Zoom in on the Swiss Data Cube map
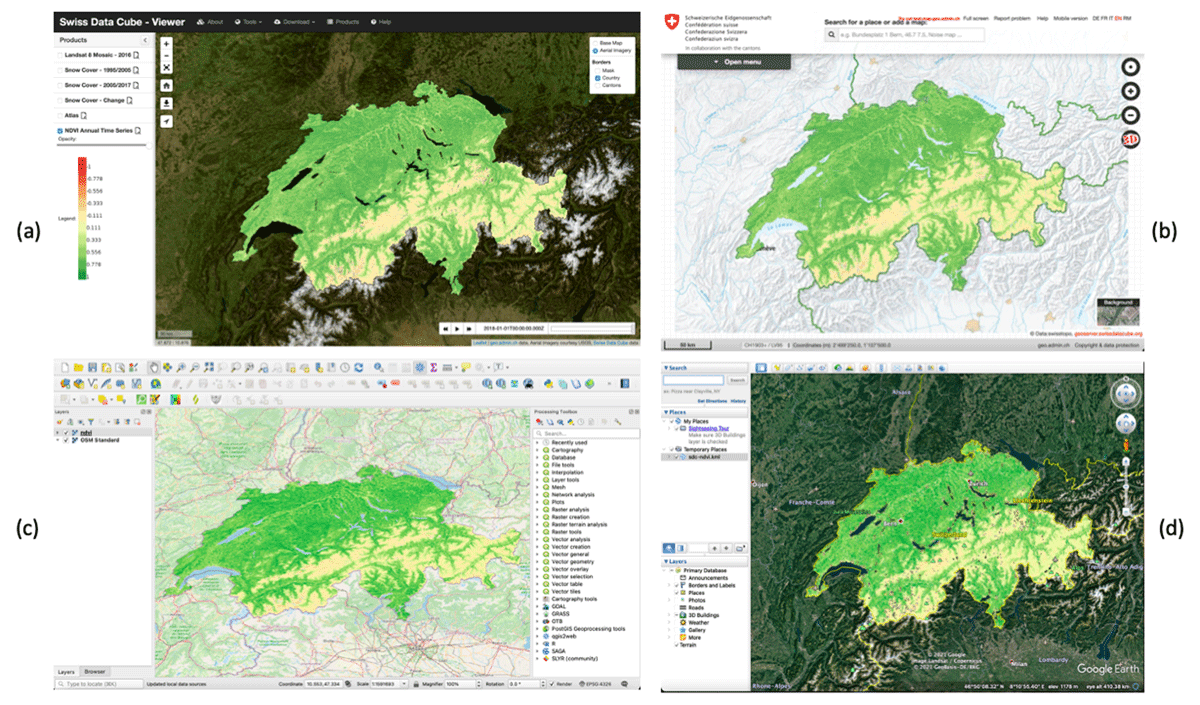The image size is (1200, 705). pos(166,44)
